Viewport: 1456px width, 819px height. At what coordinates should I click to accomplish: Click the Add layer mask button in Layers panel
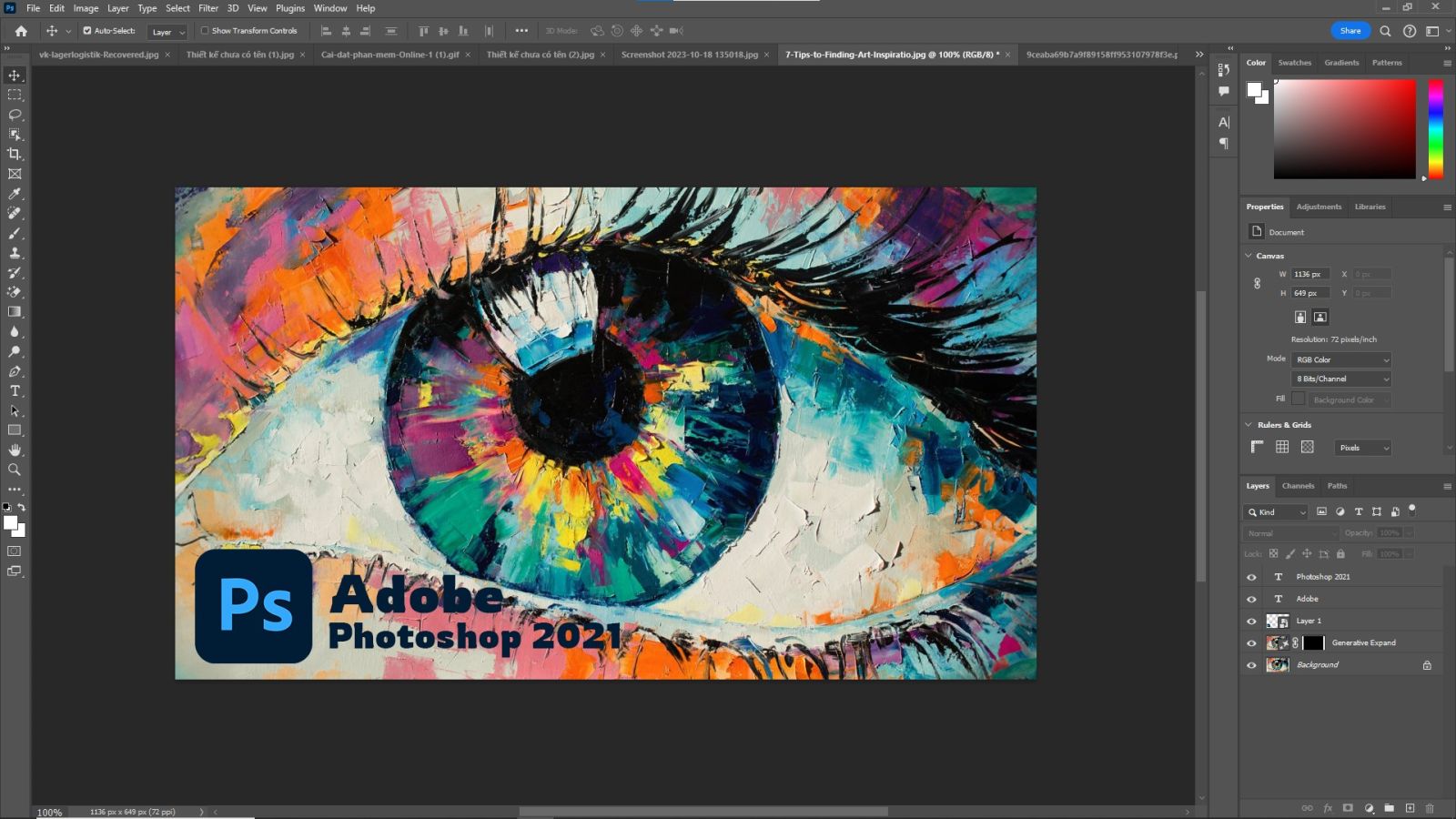[x=1347, y=807]
